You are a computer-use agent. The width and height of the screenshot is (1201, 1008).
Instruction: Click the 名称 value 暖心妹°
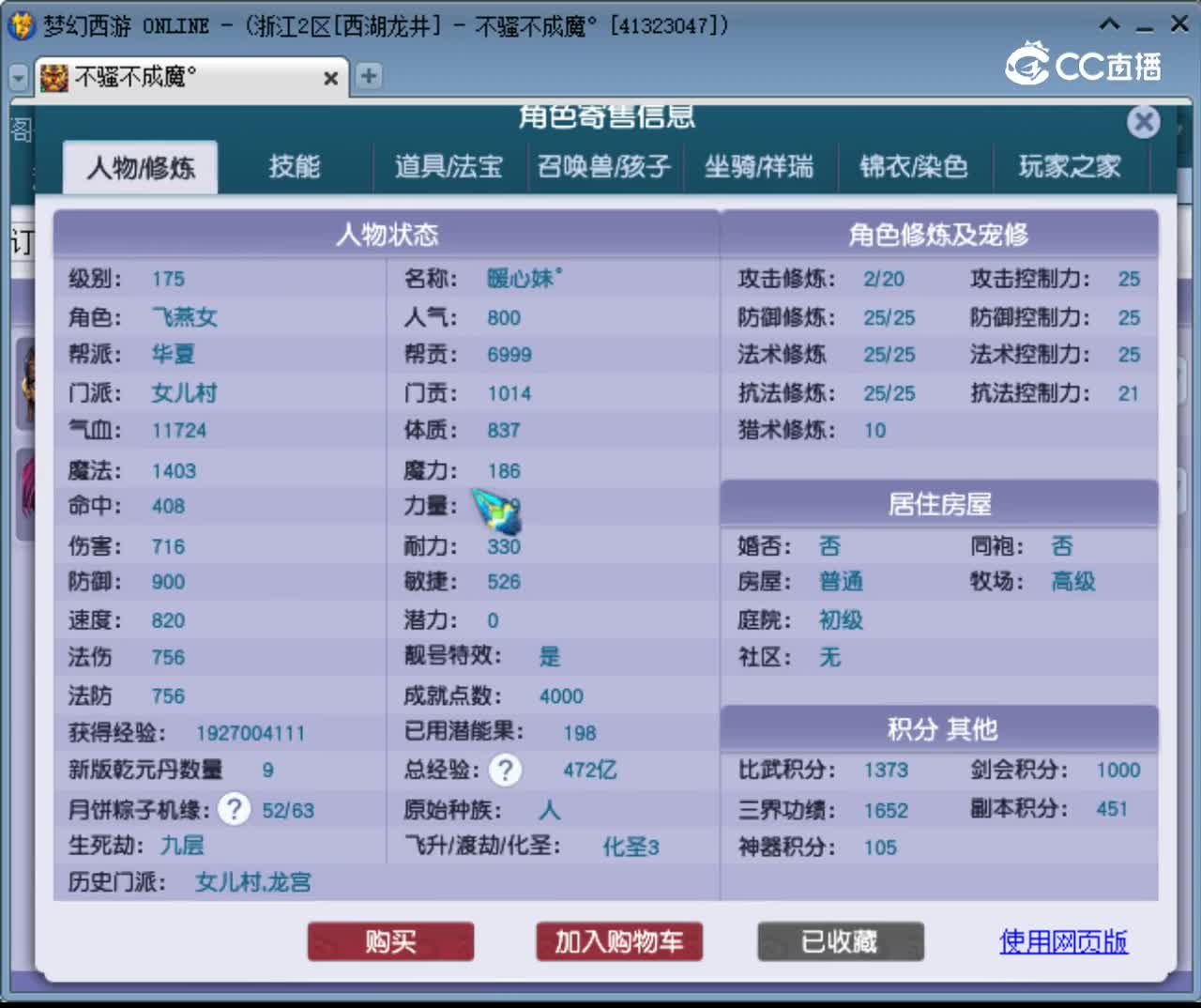(524, 279)
